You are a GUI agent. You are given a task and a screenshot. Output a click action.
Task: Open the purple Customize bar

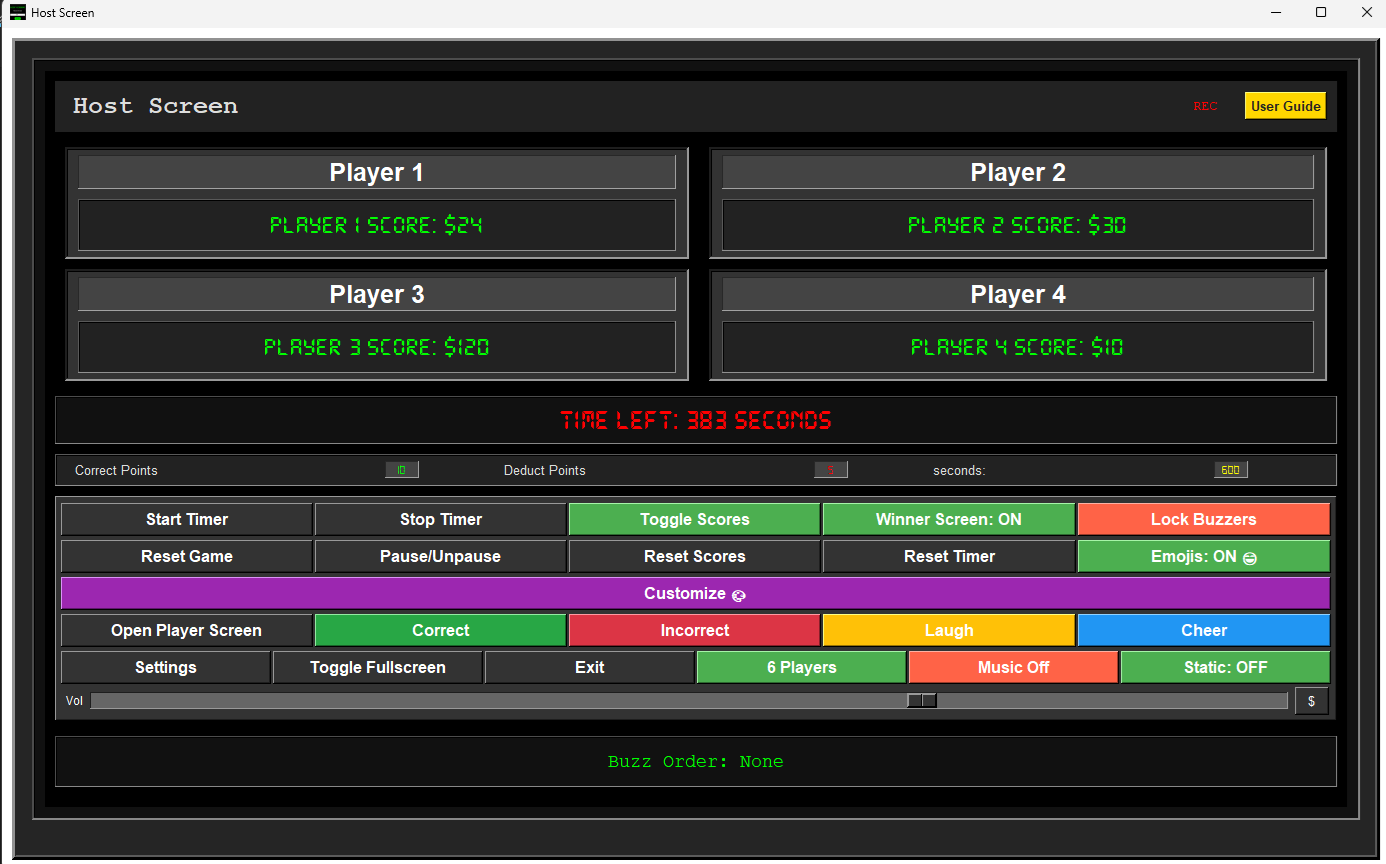(x=695, y=593)
